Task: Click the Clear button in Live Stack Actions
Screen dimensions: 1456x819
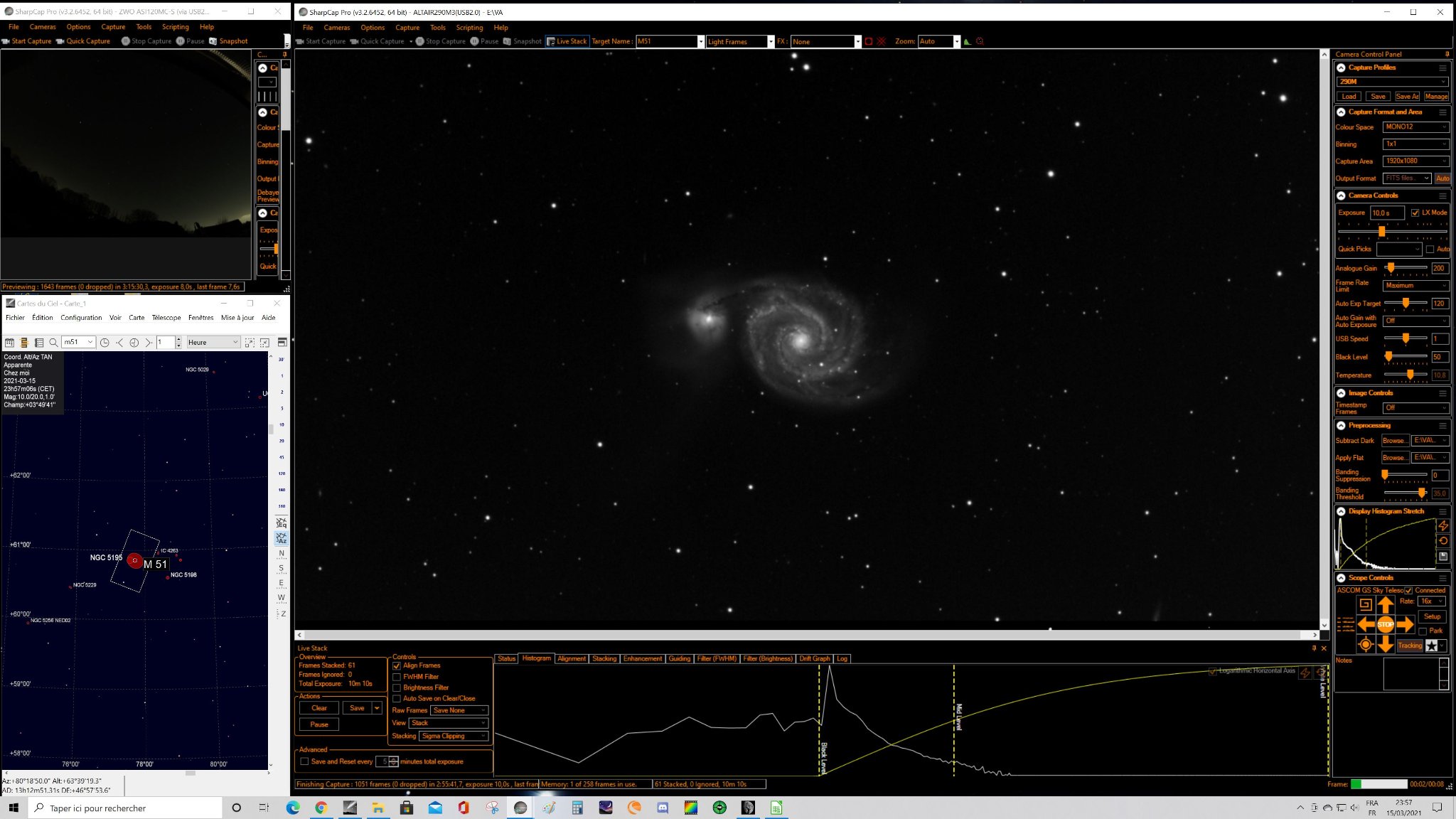Action: click(319, 708)
